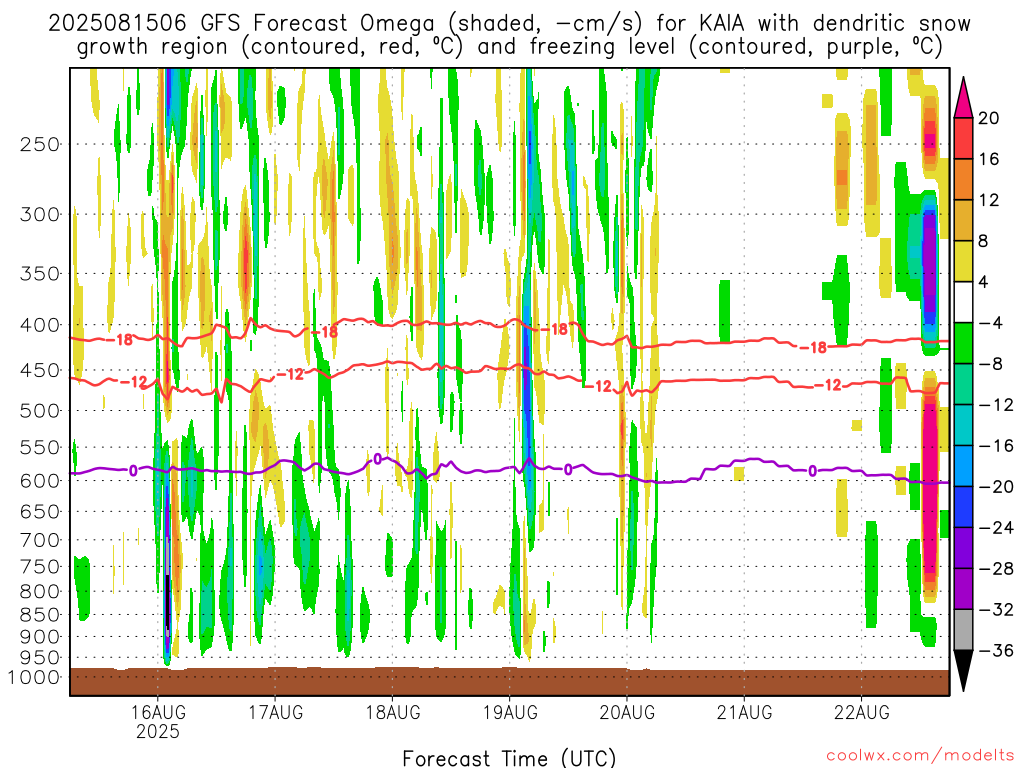Image resolution: width=1024 pixels, height=768 pixels.
Task: Click the 250 pressure level label
Action: (40, 144)
